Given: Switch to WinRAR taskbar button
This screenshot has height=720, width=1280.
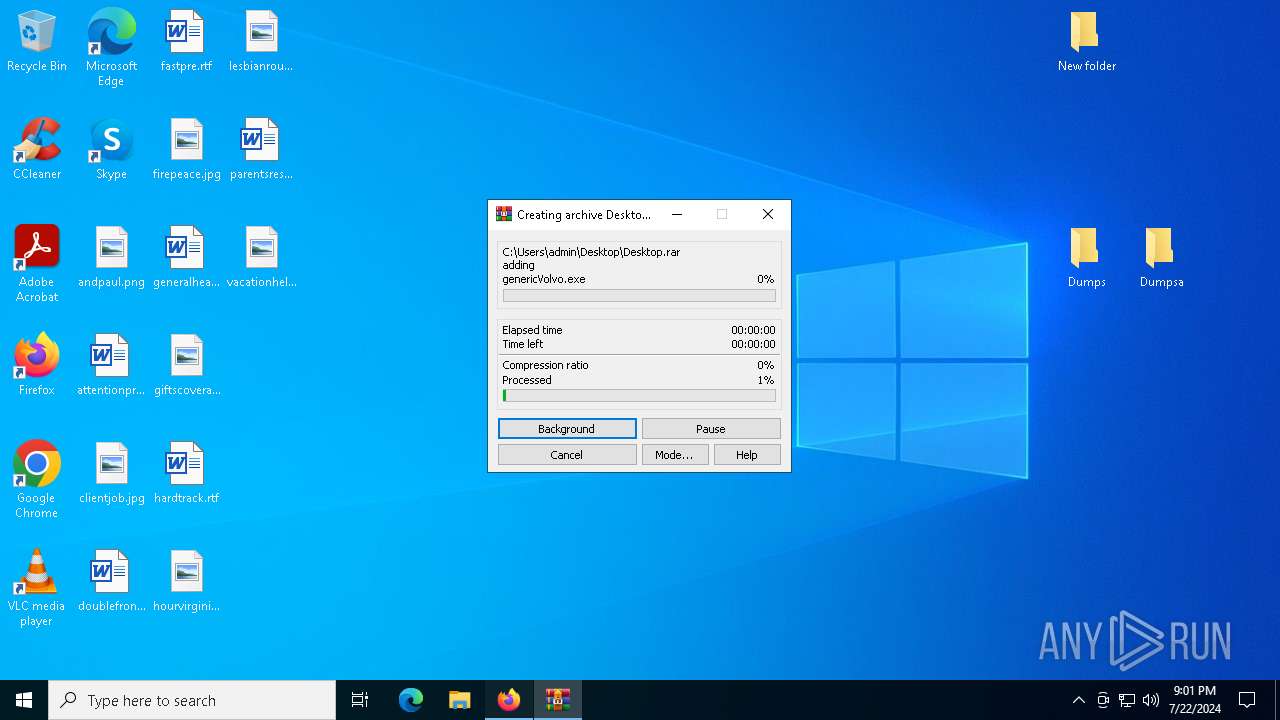Looking at the screenshot, I should (557, 700).
